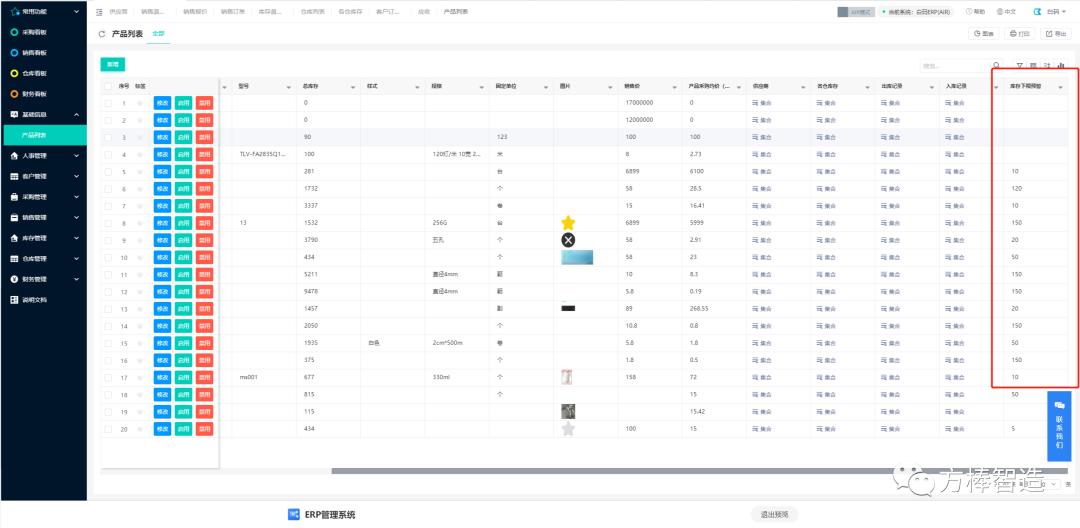Check the checkbox for row 15
Viewport: 1080px width, 528px height.
tap(108, 344)
